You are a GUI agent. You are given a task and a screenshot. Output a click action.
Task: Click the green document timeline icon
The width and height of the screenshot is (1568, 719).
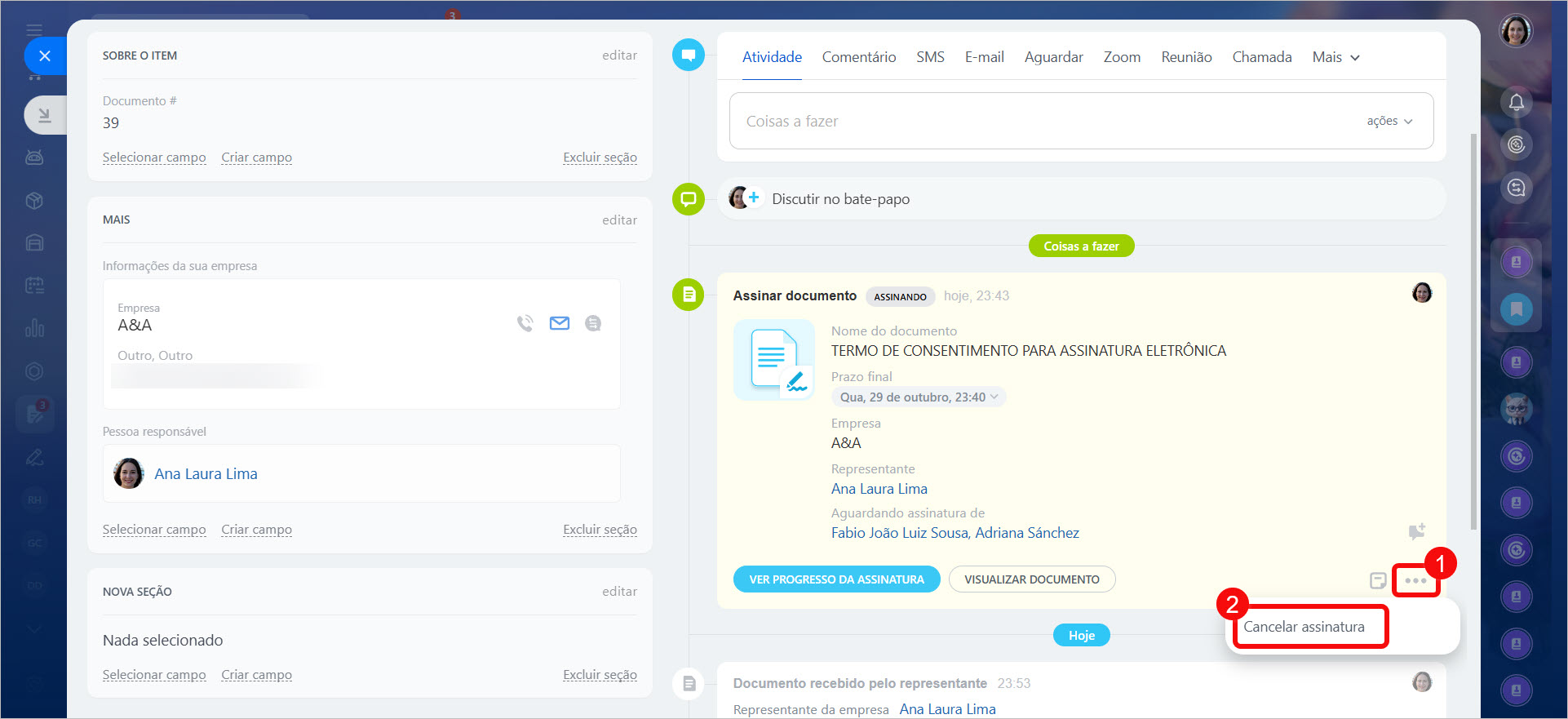(x=689, y=294)
